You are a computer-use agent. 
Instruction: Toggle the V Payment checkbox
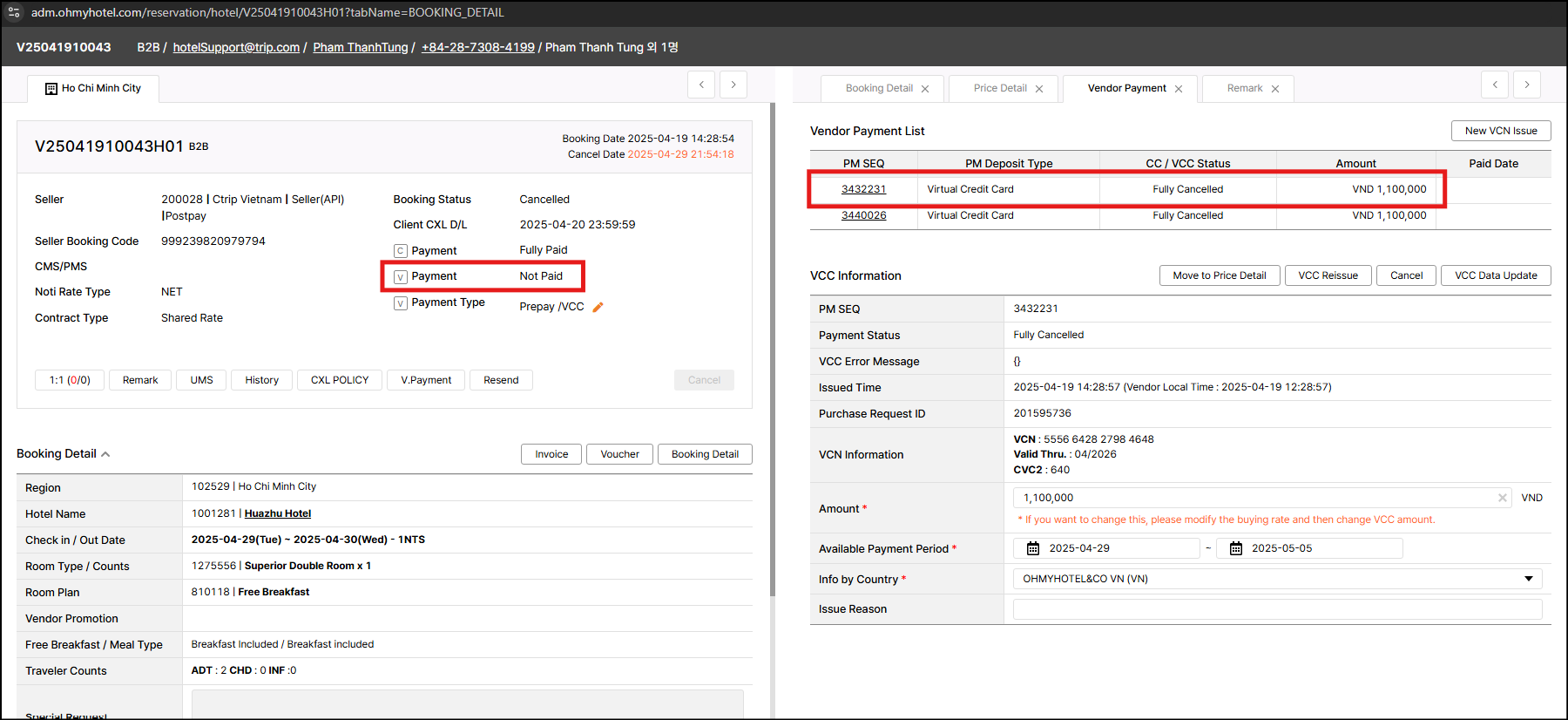pyautogui.click(x=401, y=277)
